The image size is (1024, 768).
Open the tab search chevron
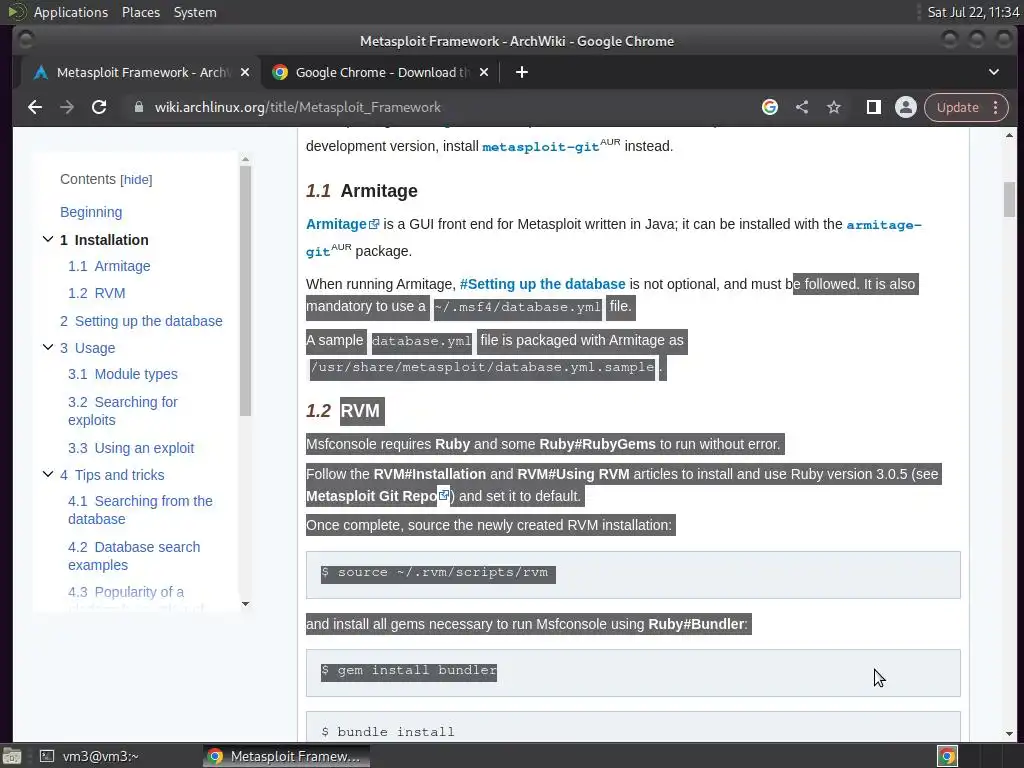(x=993, y=72)
